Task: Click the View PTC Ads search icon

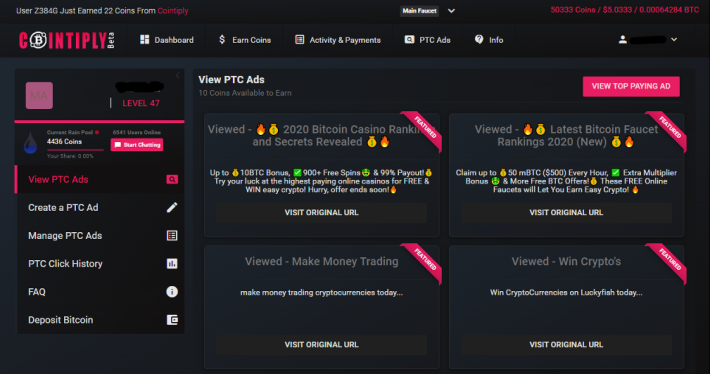Action: click(x=172, y=180)
